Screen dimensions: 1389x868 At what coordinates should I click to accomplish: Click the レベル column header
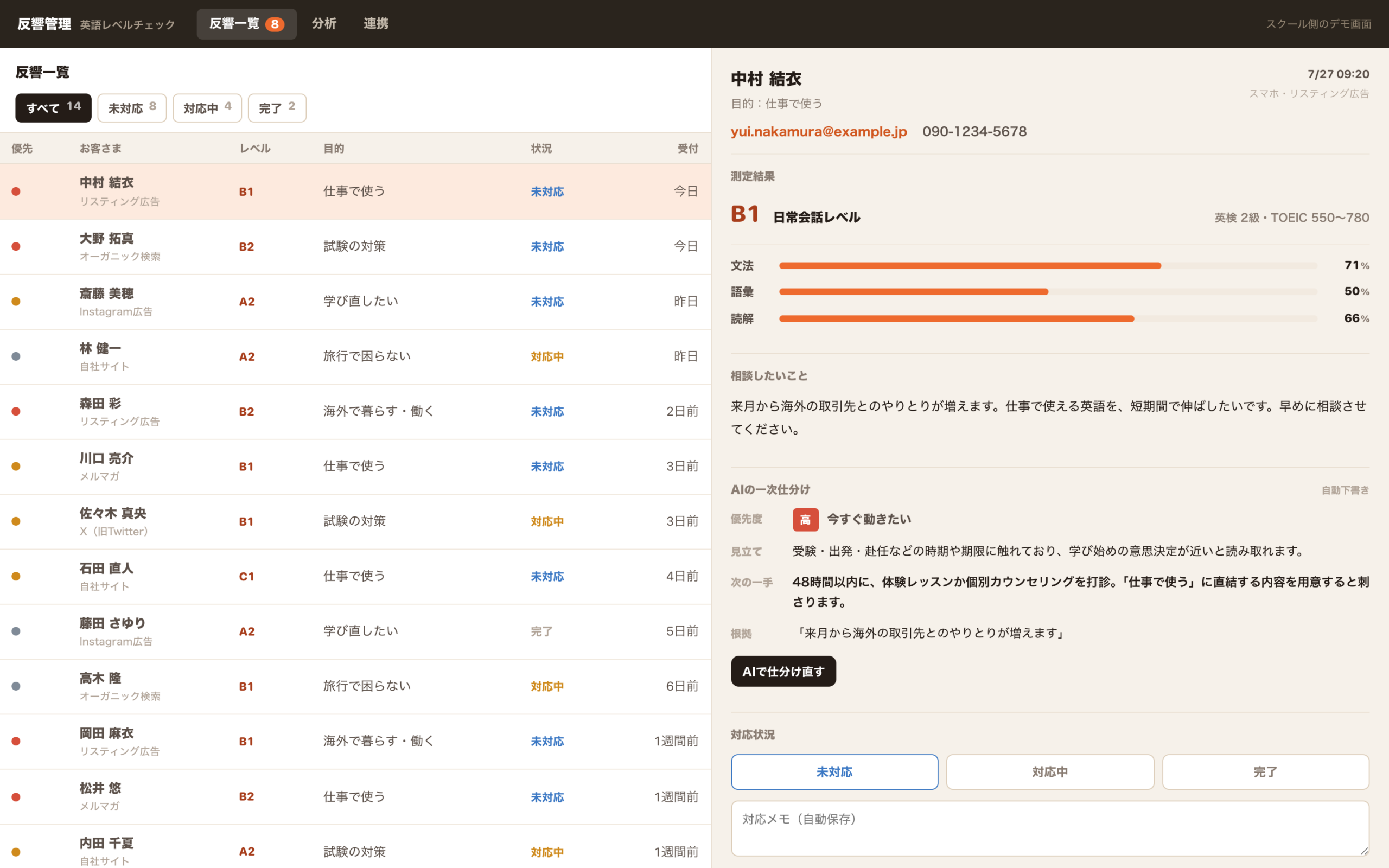(x=255, y=149)
